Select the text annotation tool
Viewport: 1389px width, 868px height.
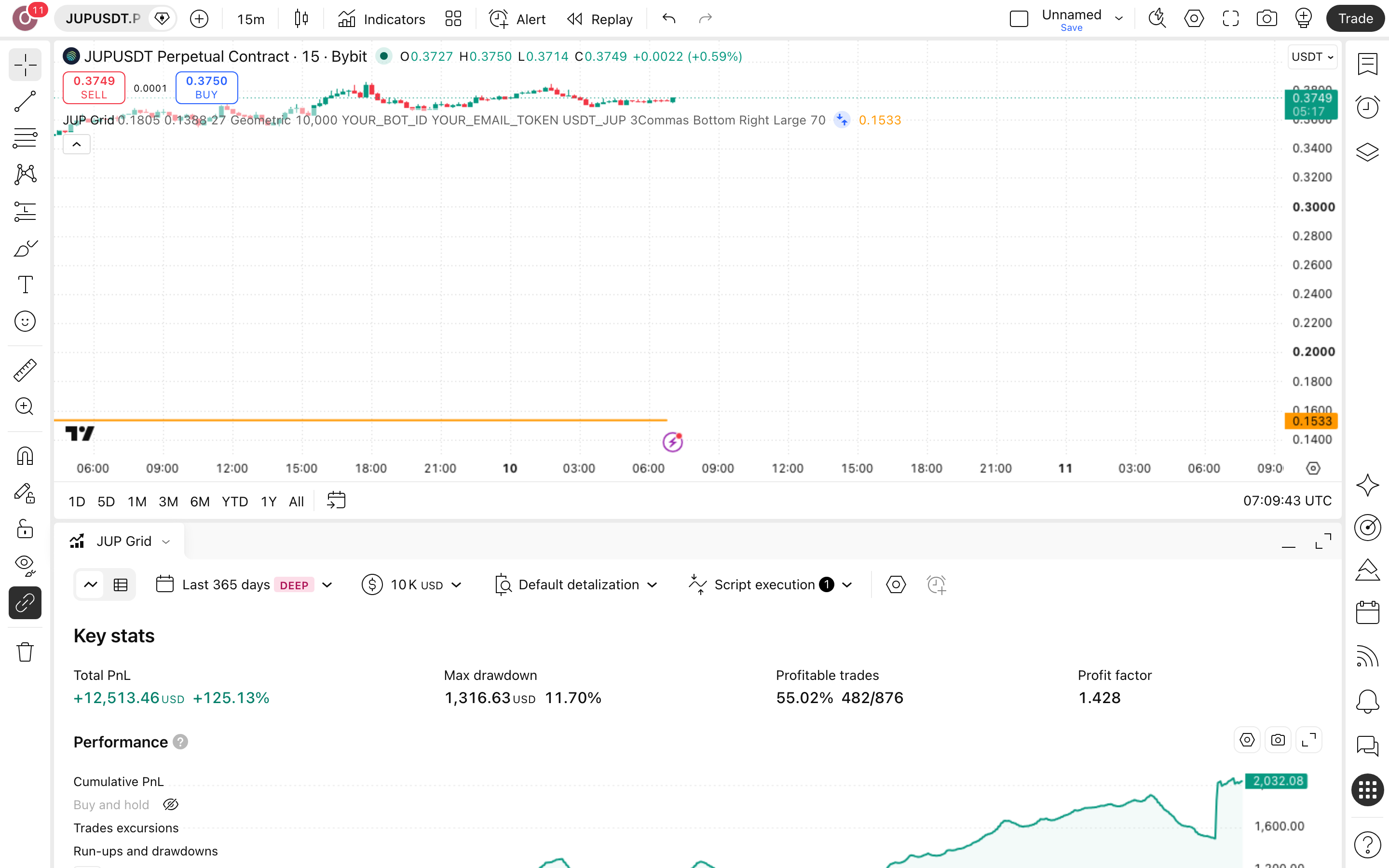point(25,285)
